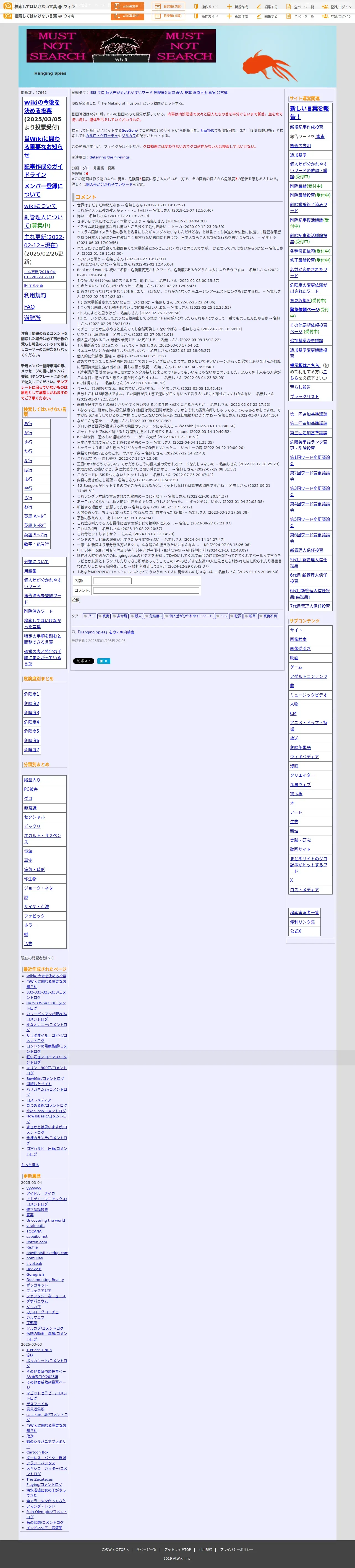Open ブラックリスト link
Screen dimensions: 355x1568
coord(304,397)
